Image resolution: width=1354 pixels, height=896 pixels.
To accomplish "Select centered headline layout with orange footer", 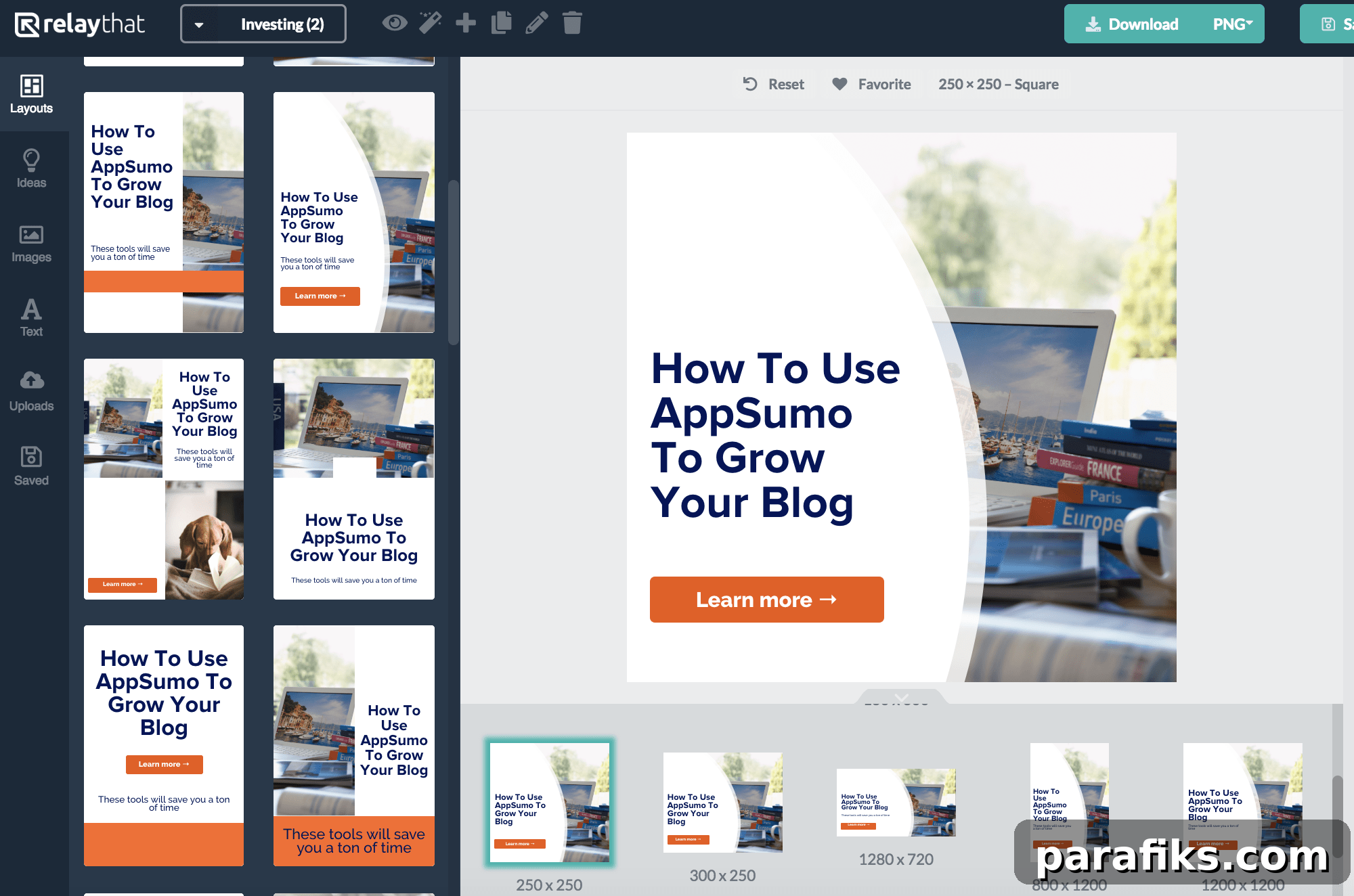I will [x=164, y=746].
